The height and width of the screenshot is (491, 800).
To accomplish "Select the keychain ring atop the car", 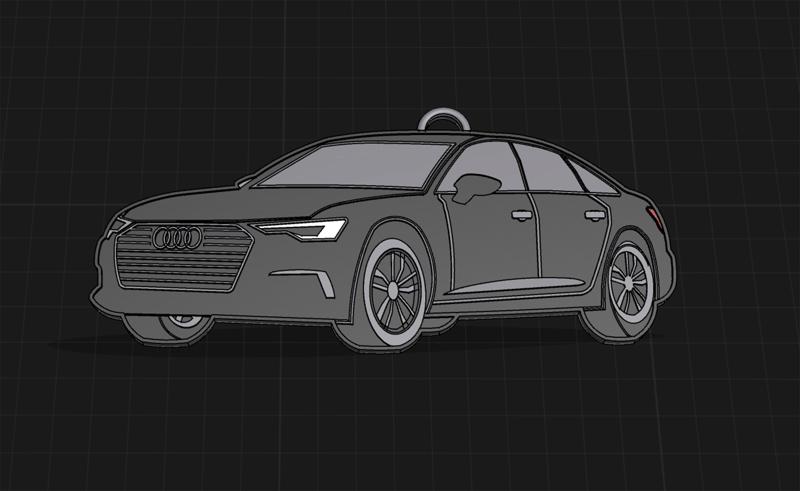I will coord(443,119).
